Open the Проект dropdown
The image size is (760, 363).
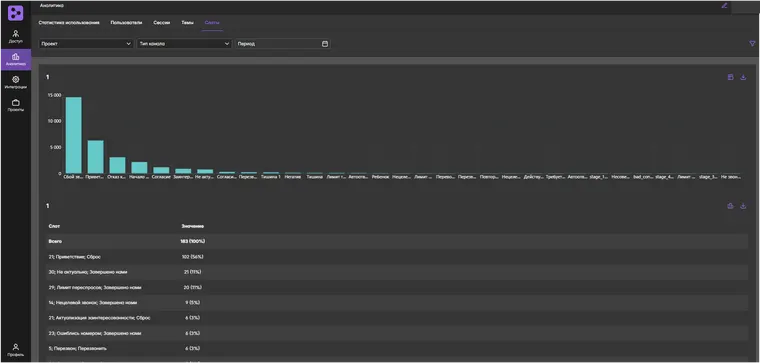tap(86, 44)
